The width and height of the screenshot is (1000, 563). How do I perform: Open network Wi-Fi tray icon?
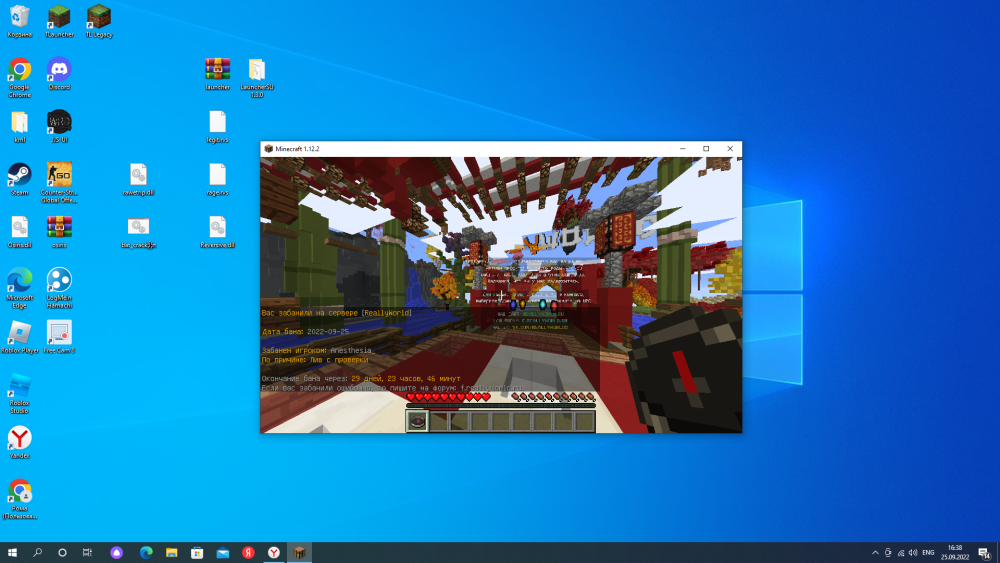[901, 552]
